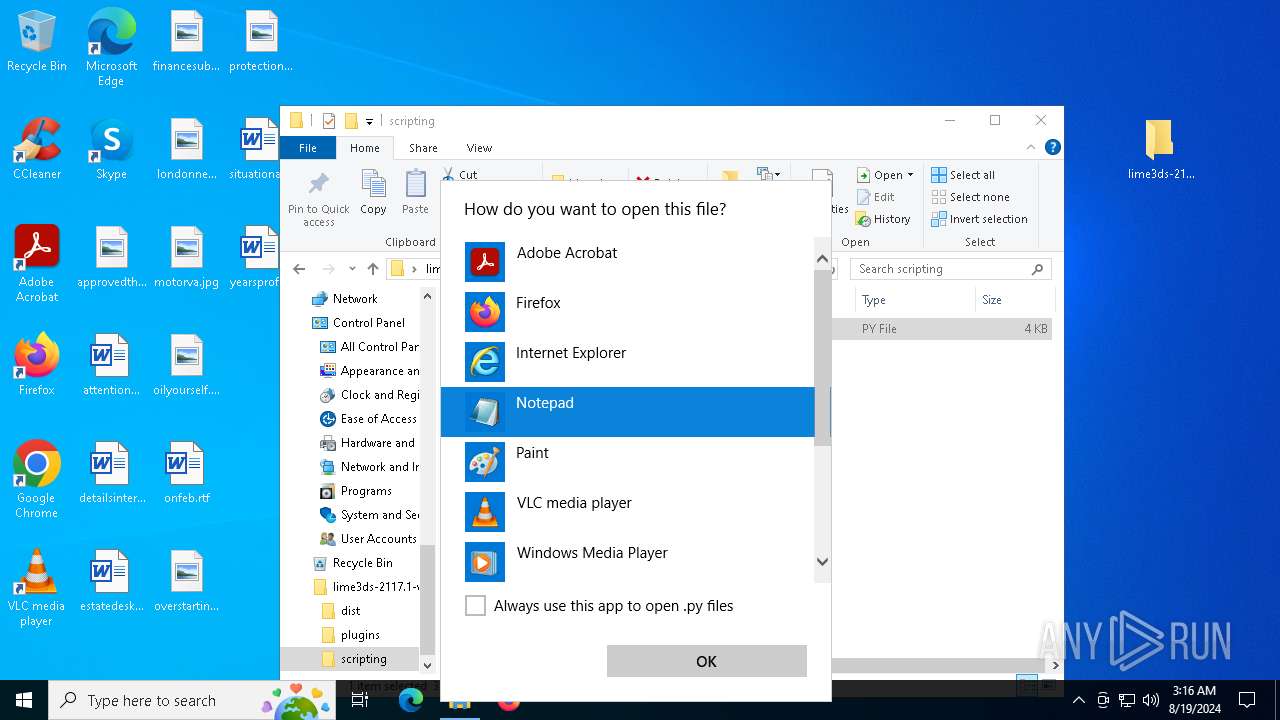Viewport: 1280px width, 720px height.
Task: Select the lime3ds desktop folder
Action: click(x=1160, y=149)
